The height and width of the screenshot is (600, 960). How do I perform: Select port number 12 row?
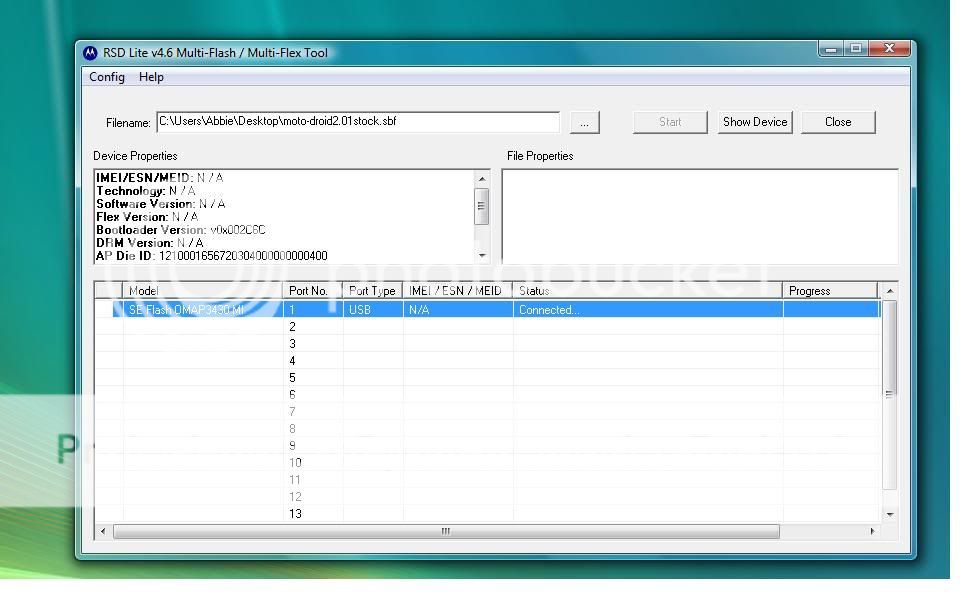coord(488,497)
